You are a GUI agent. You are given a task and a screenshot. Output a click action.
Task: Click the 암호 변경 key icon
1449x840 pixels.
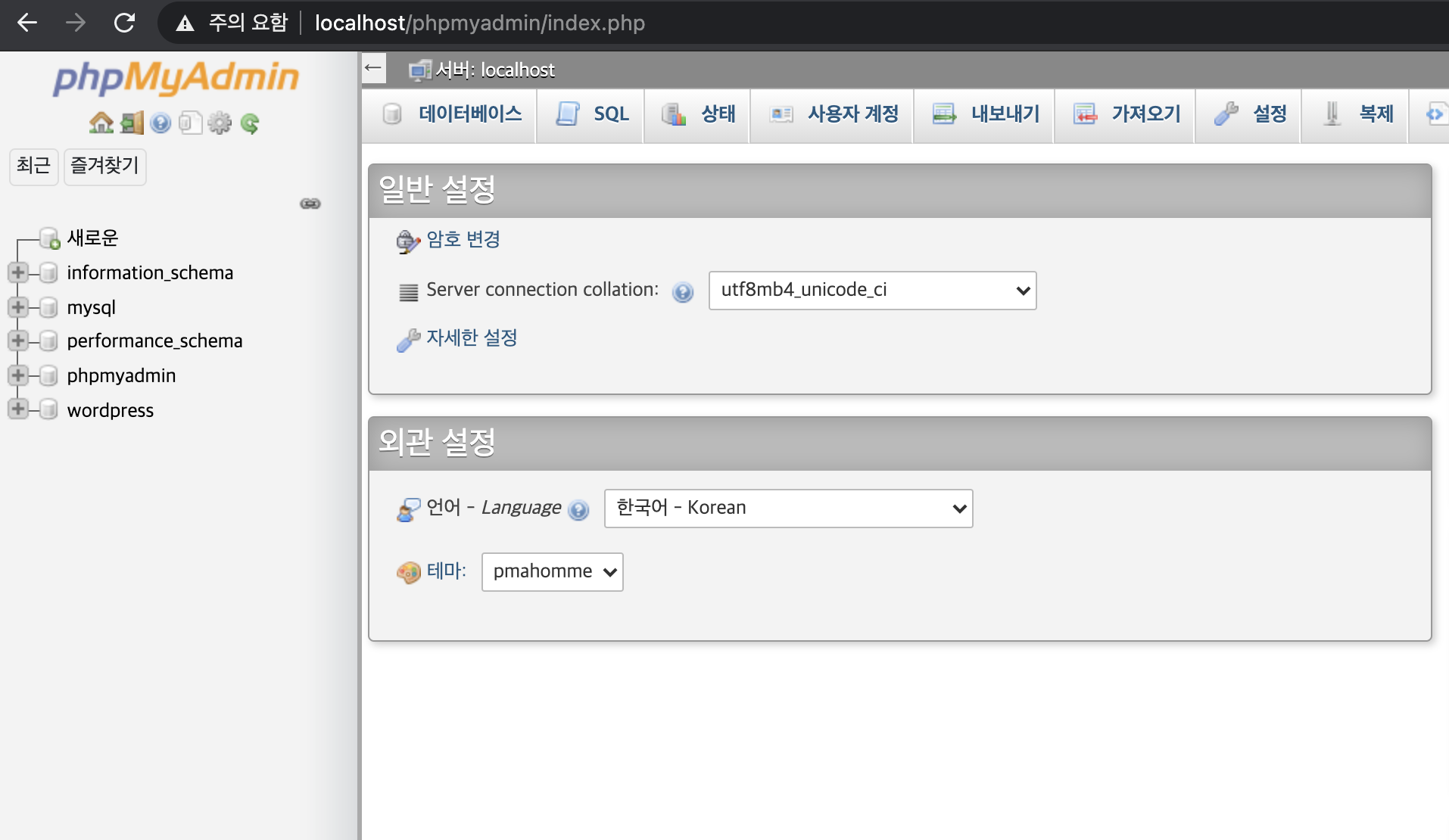pyautogui.click(x=408, y=241)
